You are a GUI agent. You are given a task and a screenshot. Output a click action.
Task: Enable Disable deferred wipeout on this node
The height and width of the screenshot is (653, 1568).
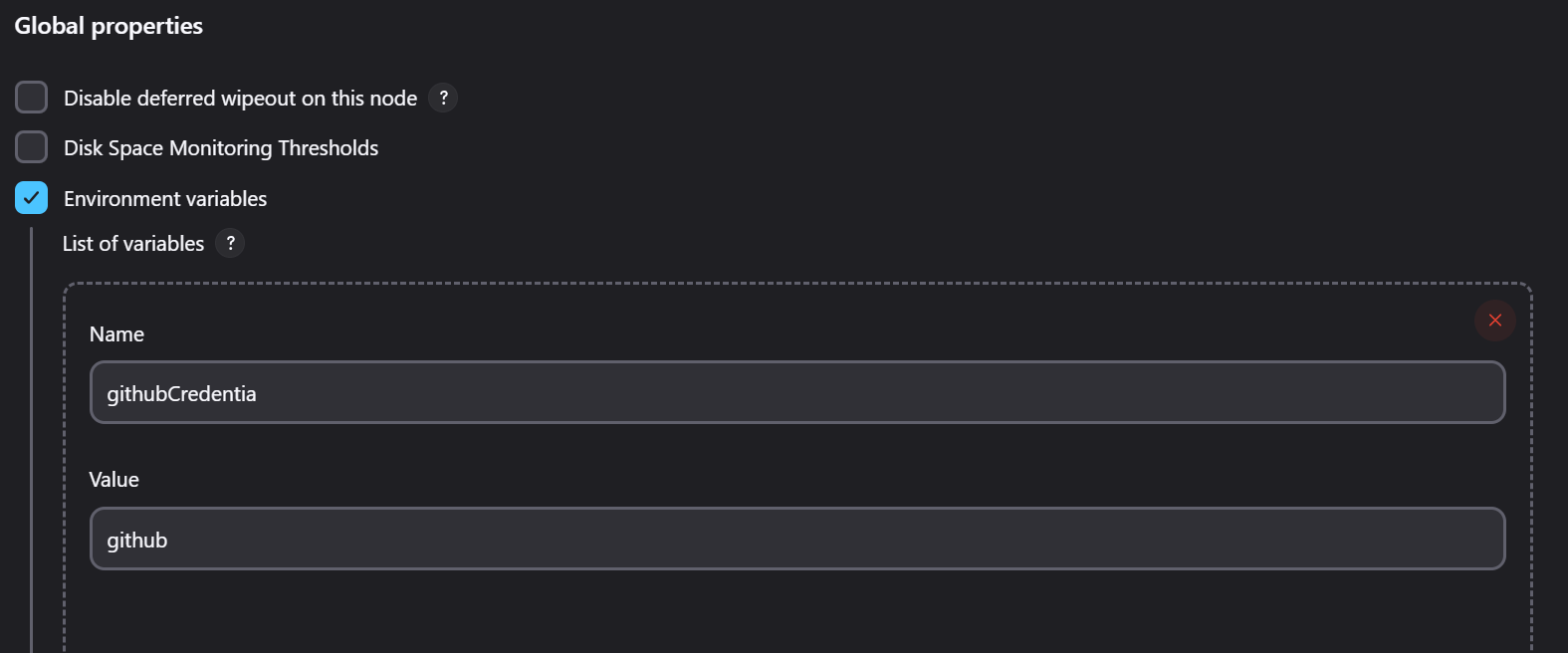(x=31, y=97)
